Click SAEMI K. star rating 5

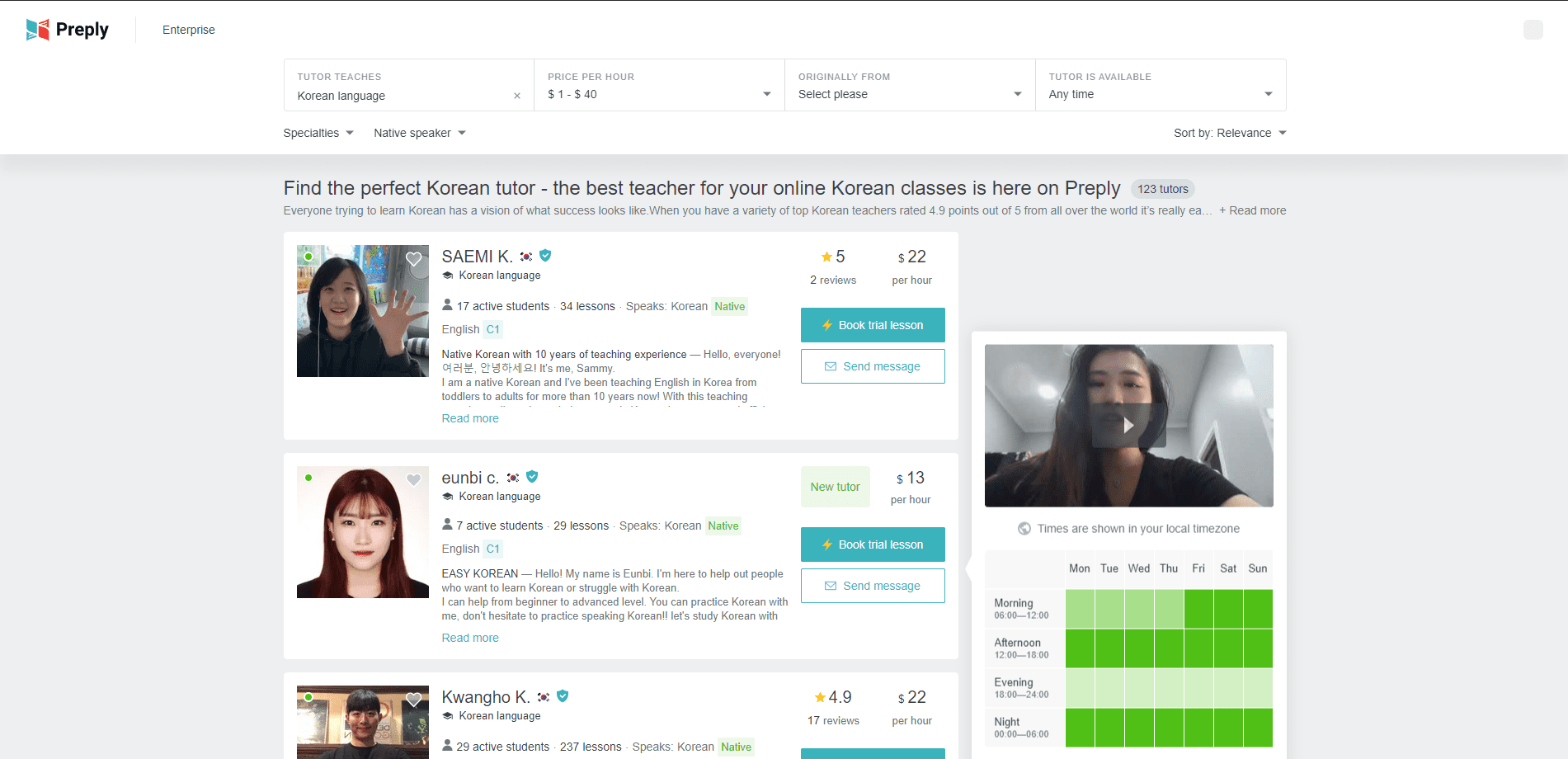[x=833, y=257]
